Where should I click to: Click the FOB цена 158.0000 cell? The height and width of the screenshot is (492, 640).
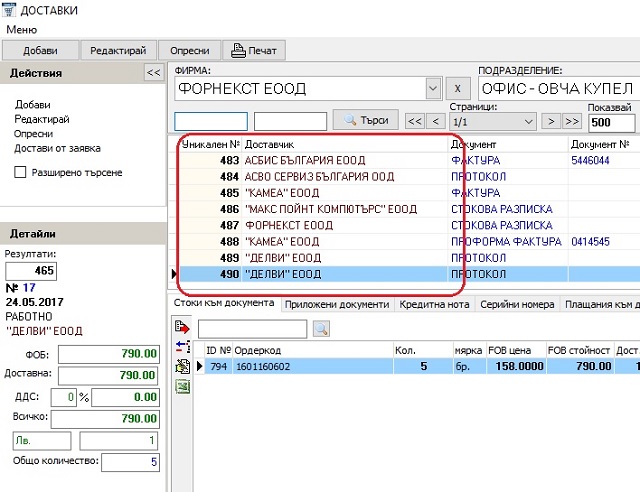[x=516, y=366]
